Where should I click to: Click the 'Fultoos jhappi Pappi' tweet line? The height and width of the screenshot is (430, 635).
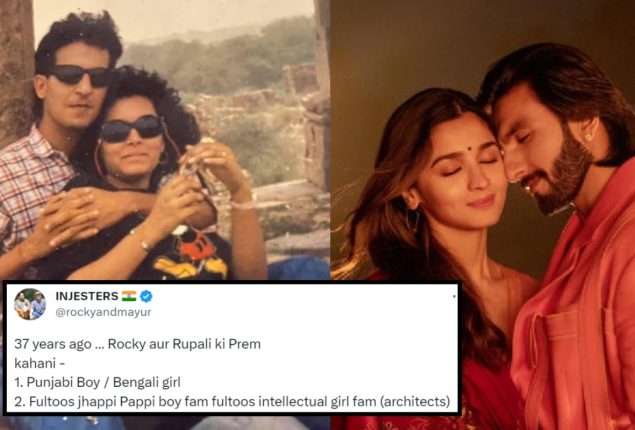pyautogui.click(x=232, y=402)
